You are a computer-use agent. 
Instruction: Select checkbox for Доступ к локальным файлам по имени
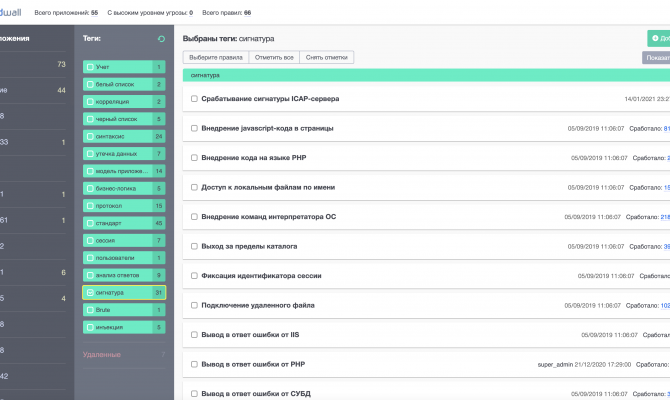click(x=194, y=187)
